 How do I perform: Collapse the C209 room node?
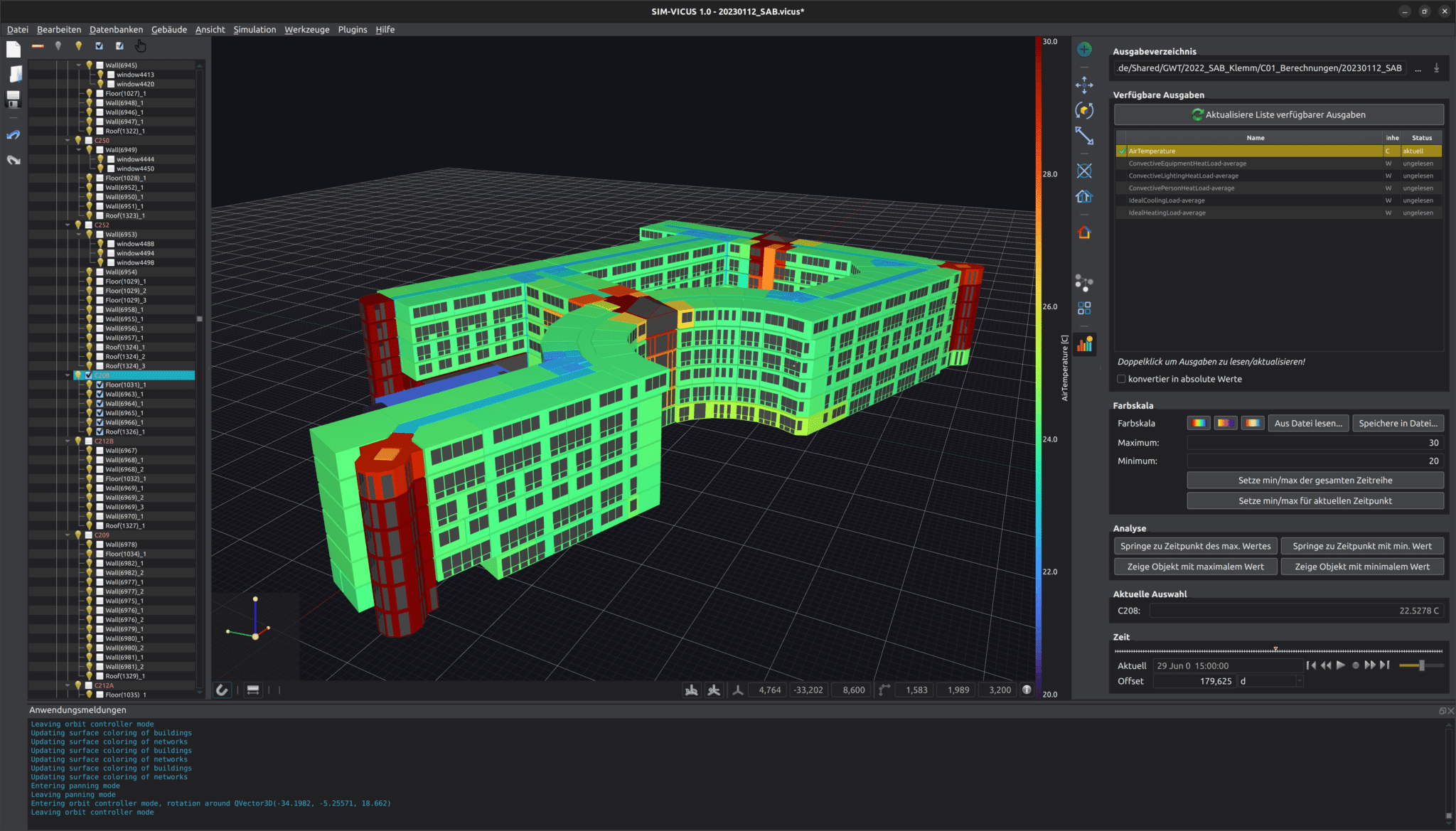pos(68,535)
